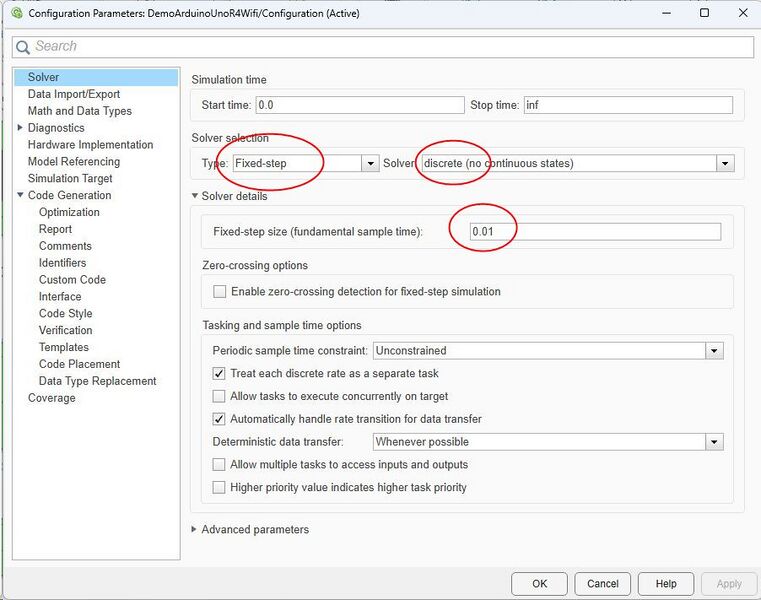Focus the Search field
The image size is (761, 600).
tap(383, 47)
